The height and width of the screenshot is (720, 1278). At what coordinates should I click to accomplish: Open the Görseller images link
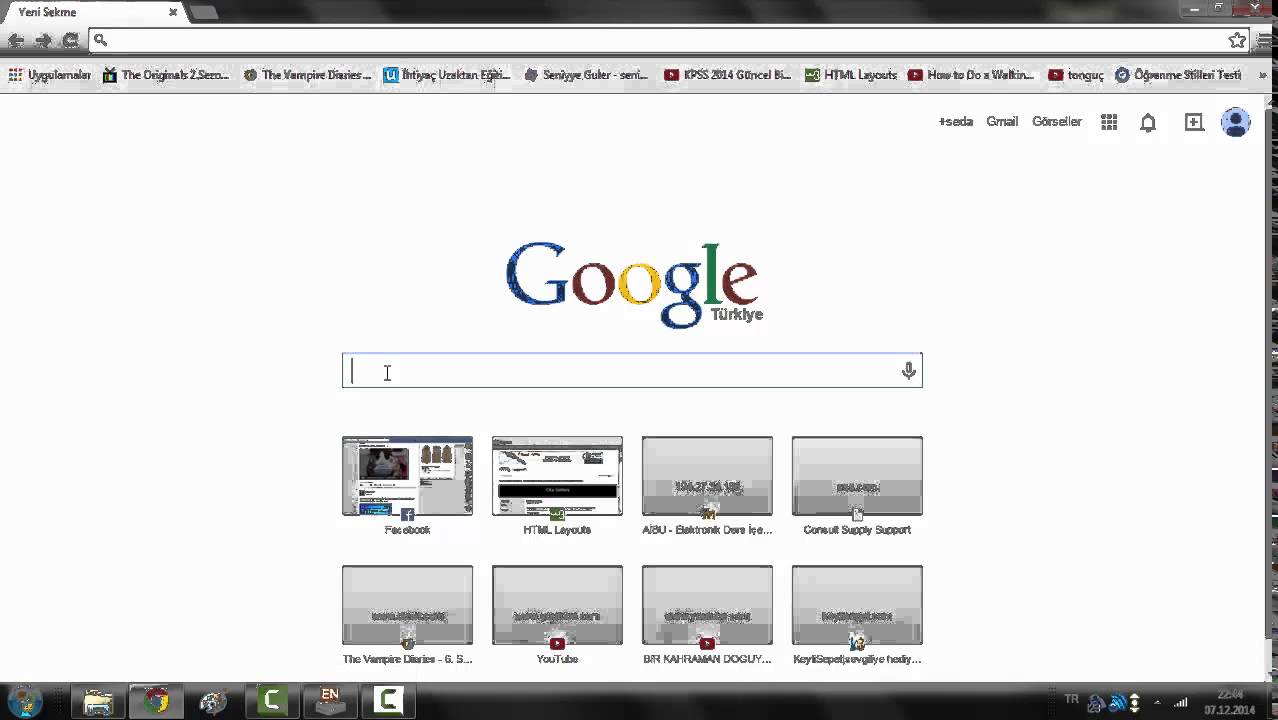(x=1057, y=121)
